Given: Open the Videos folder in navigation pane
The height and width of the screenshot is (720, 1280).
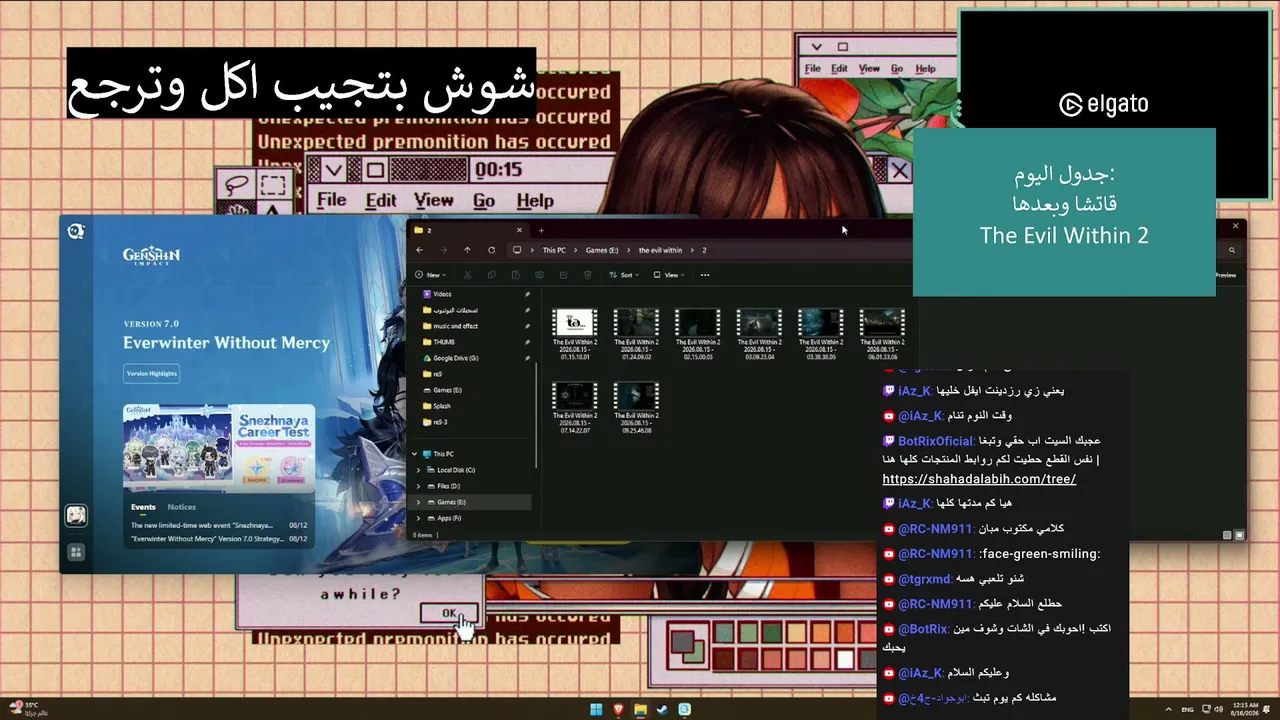Looking at the screenshot, I should click(442, 294).
